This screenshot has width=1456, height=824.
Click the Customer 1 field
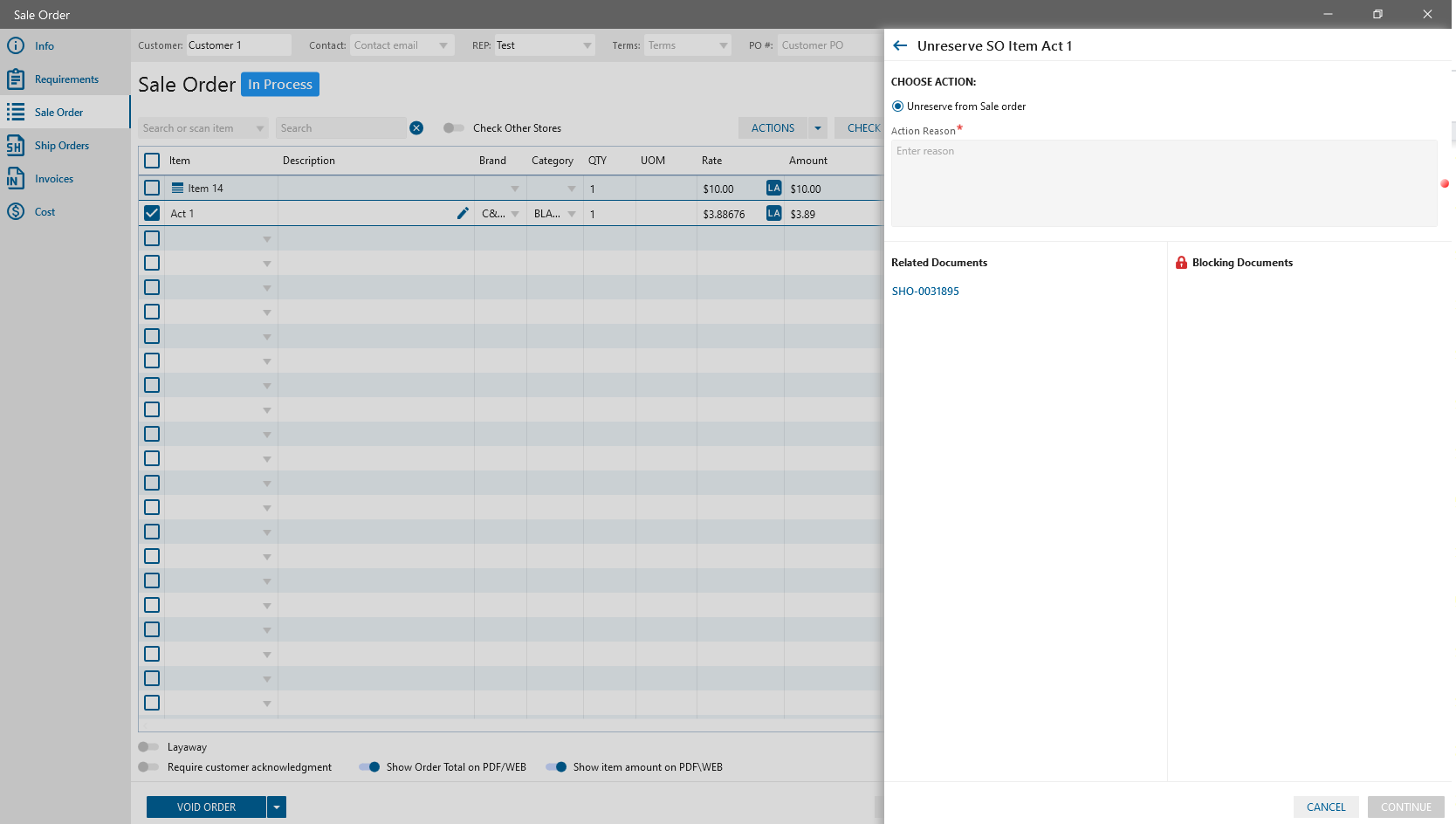click(238, 45)
